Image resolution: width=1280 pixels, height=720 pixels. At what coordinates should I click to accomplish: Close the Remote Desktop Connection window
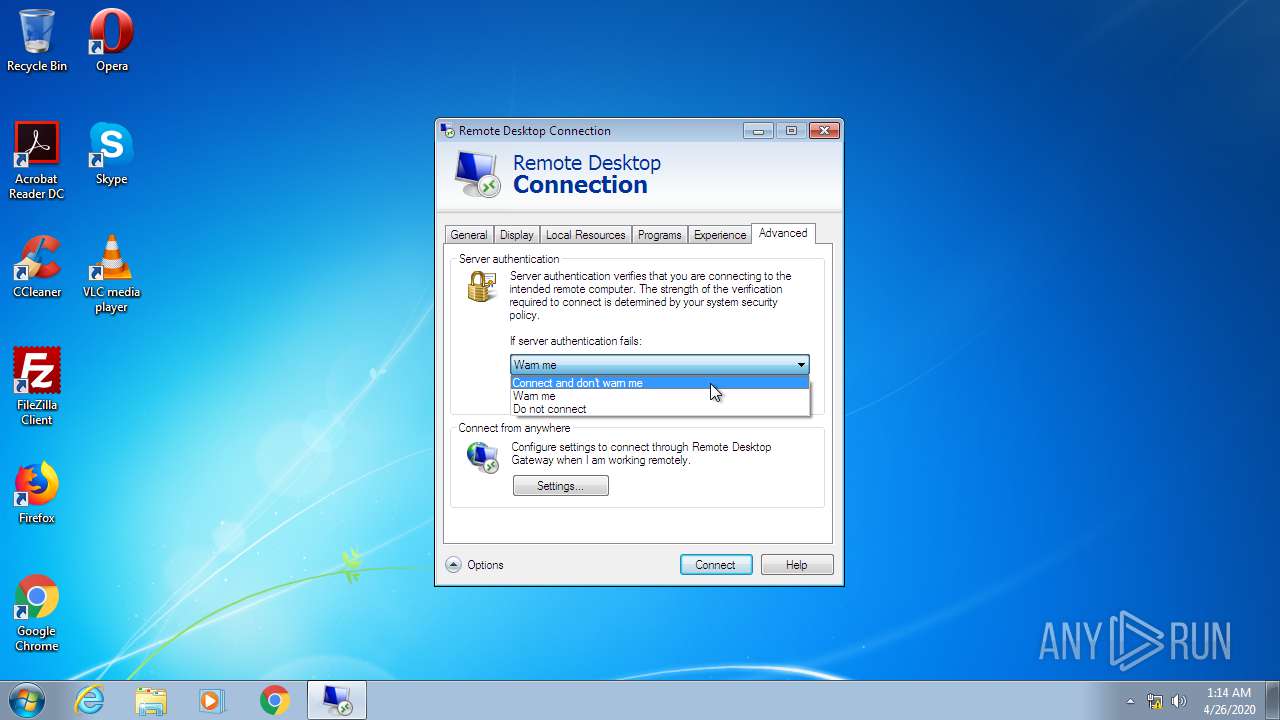(x=823, y=131)
